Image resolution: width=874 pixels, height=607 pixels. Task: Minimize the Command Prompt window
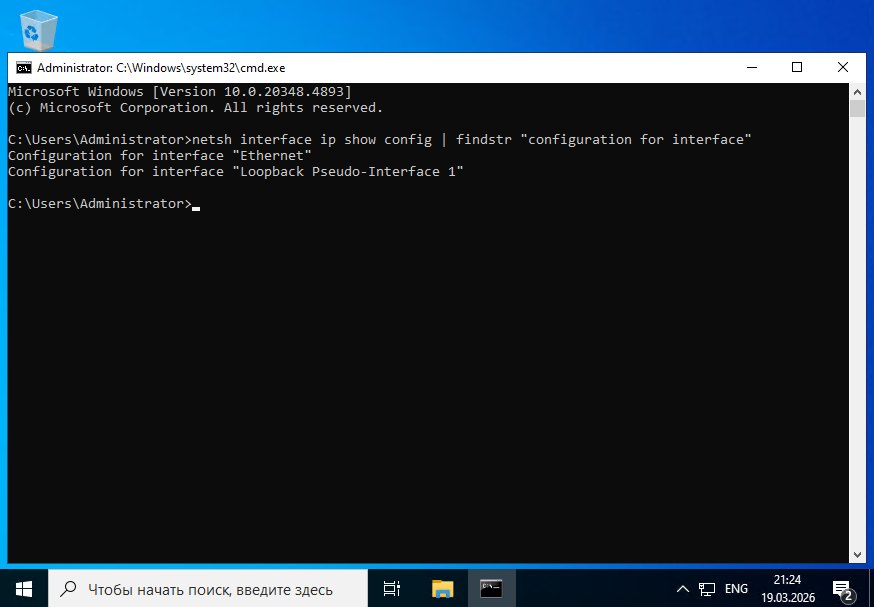(x=752, y=68)
